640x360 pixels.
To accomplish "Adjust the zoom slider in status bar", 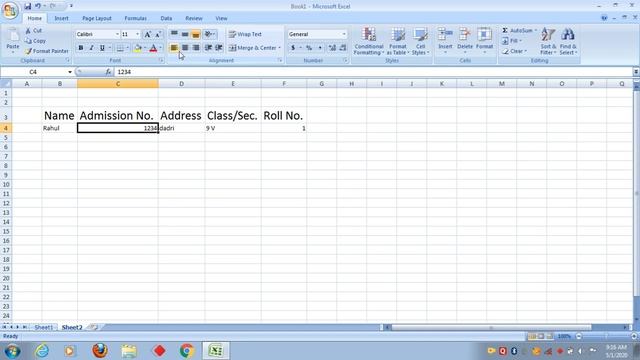I will point(606,336).
